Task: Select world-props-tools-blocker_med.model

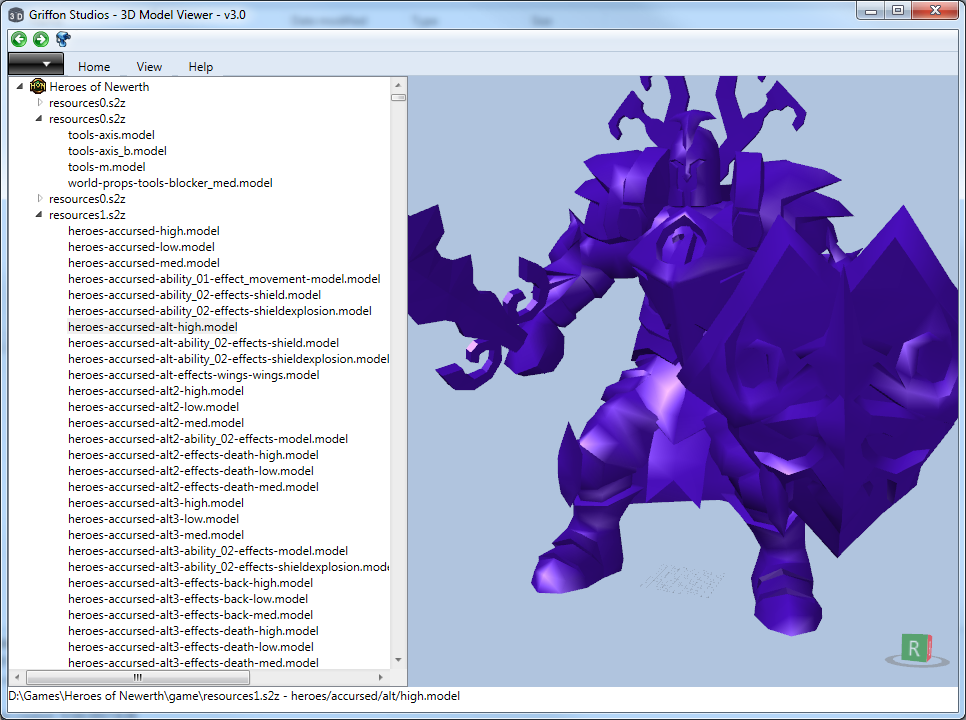Action: click(170, 183)
